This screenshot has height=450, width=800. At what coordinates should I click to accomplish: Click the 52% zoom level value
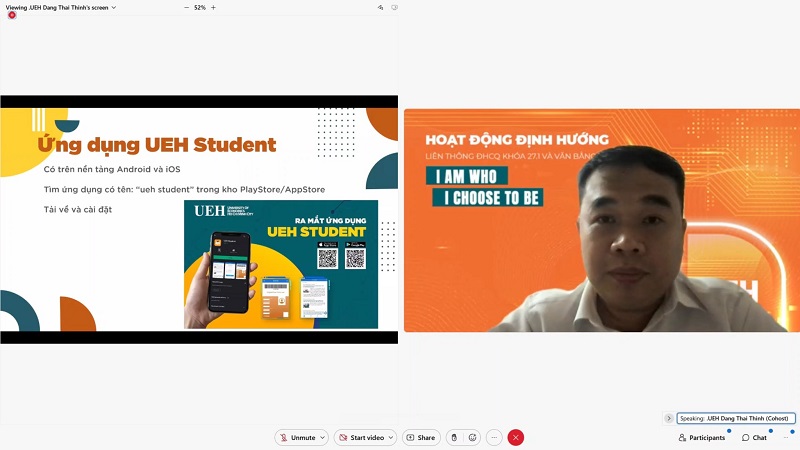coord(200,8)
